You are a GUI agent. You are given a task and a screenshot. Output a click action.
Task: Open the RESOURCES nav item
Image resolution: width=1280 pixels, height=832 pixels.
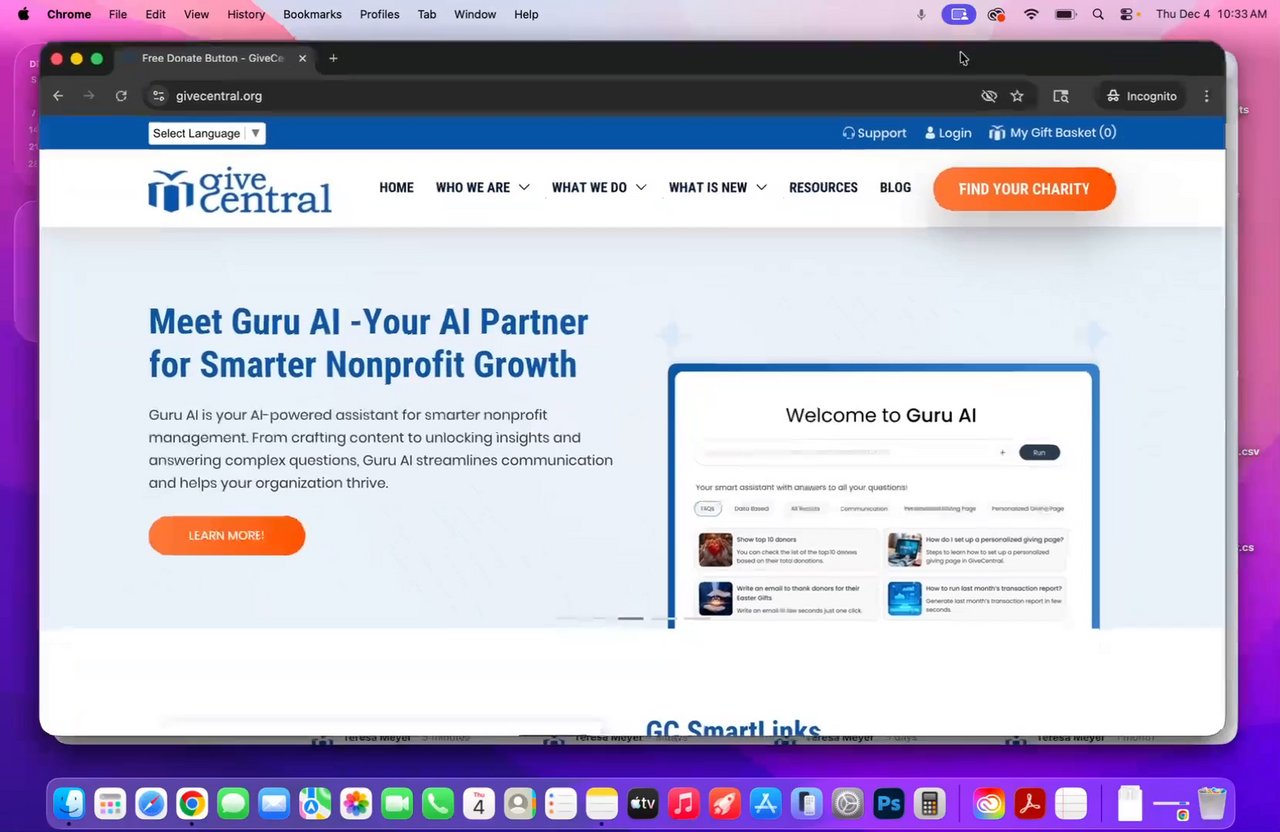tap(823, 188)
